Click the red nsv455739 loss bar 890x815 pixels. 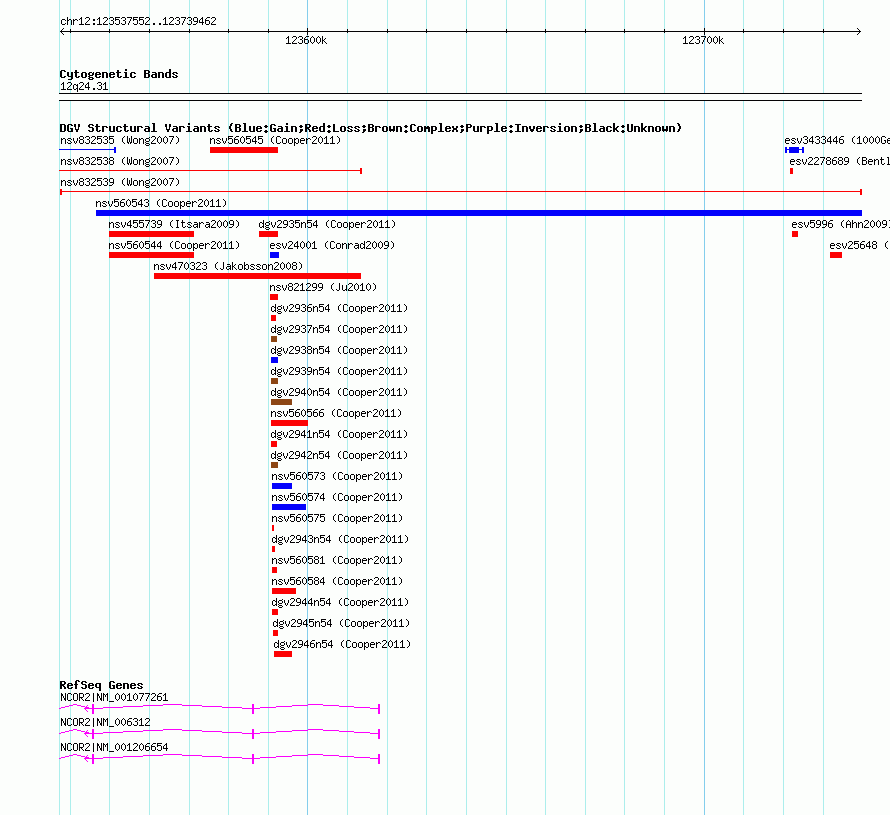coord(151,234)
